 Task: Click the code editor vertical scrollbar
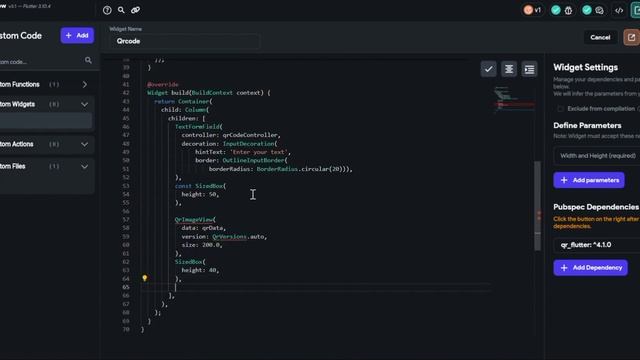[538, 206]
